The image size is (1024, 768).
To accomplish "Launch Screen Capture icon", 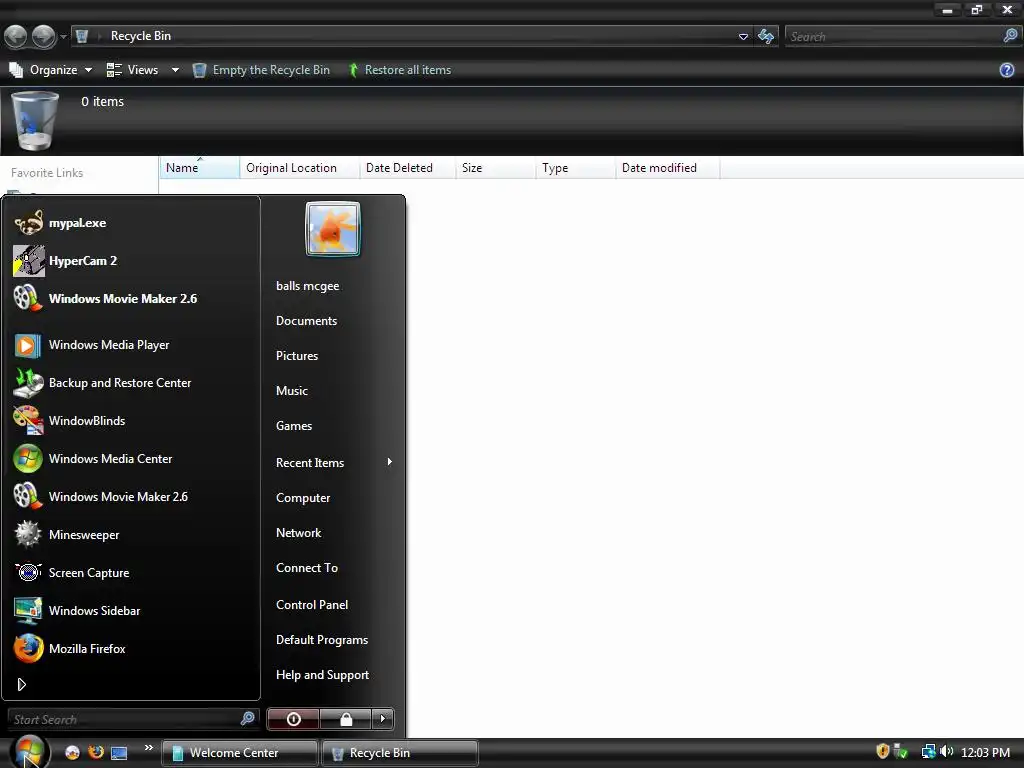I will 29,572.
